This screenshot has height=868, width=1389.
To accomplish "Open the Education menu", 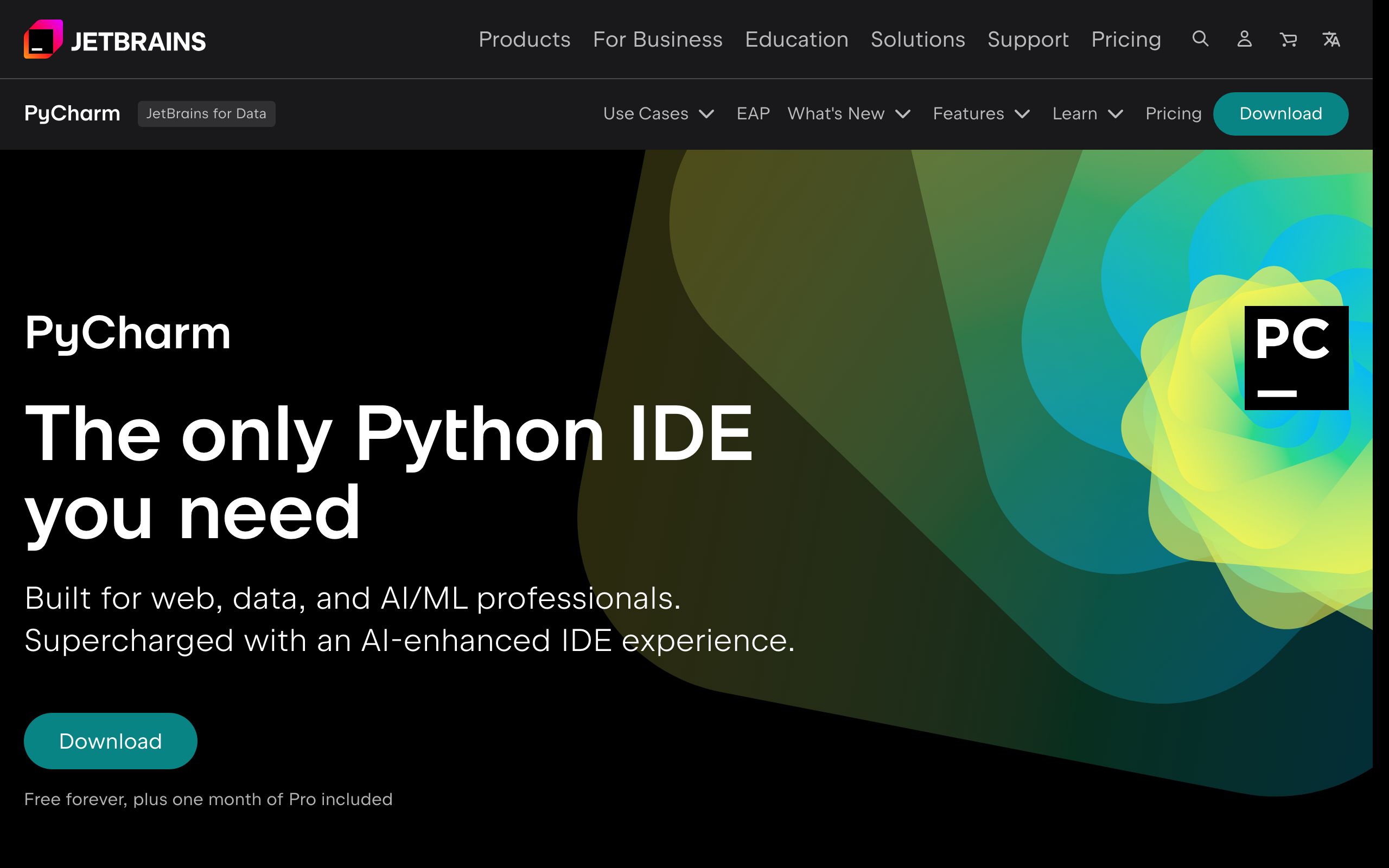I will (x=797, y=40).
